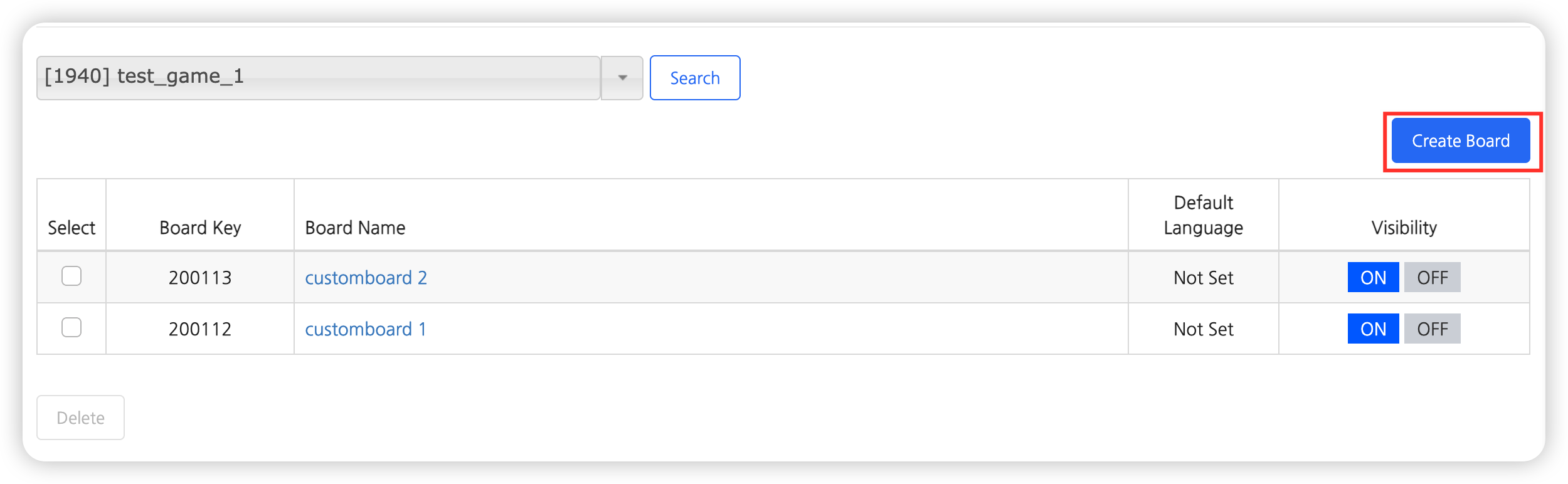Select the Default Language column header
Screen dimensions: 1568x484
1203,215
